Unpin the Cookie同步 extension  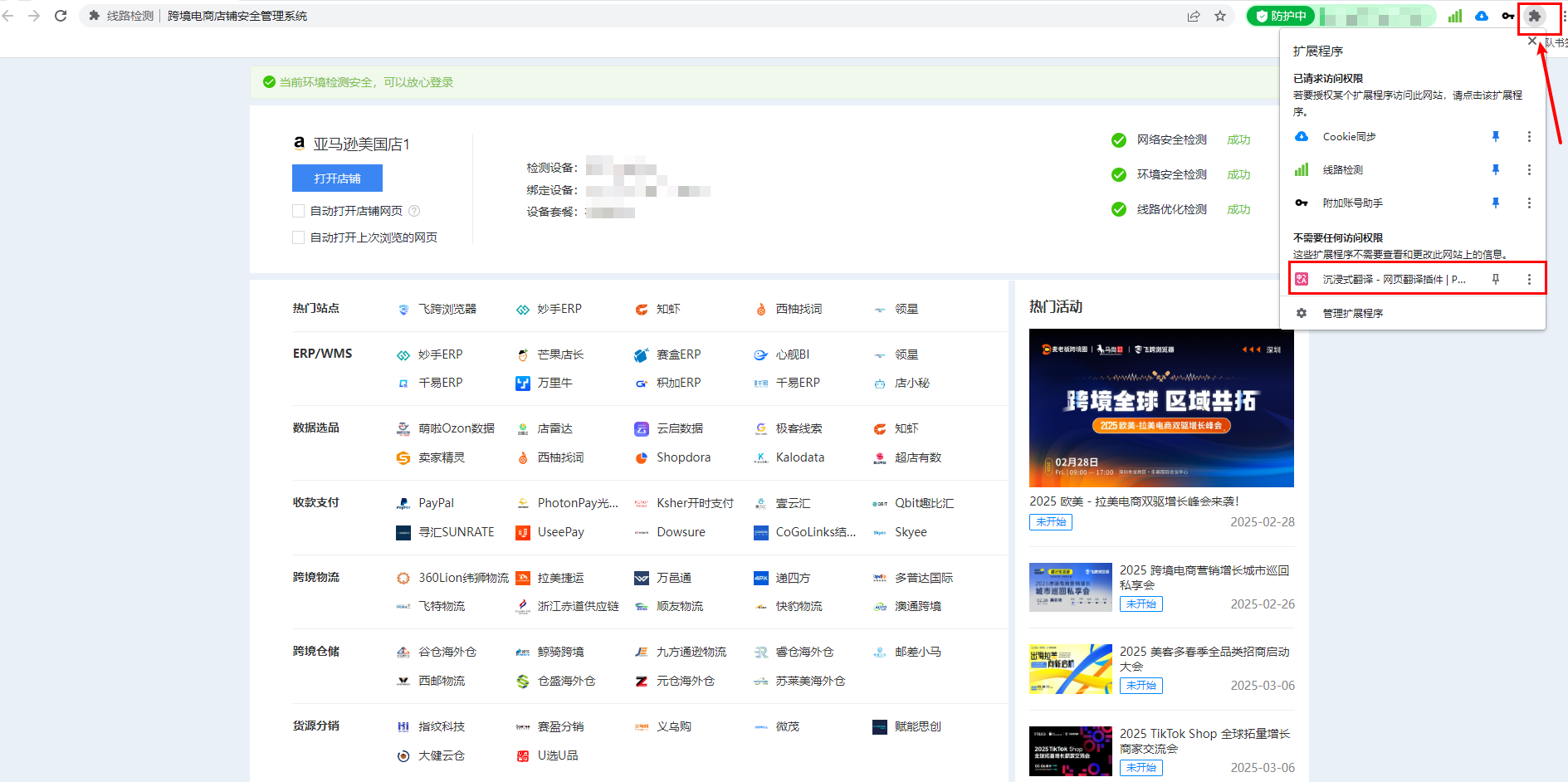coord(1496,136)
